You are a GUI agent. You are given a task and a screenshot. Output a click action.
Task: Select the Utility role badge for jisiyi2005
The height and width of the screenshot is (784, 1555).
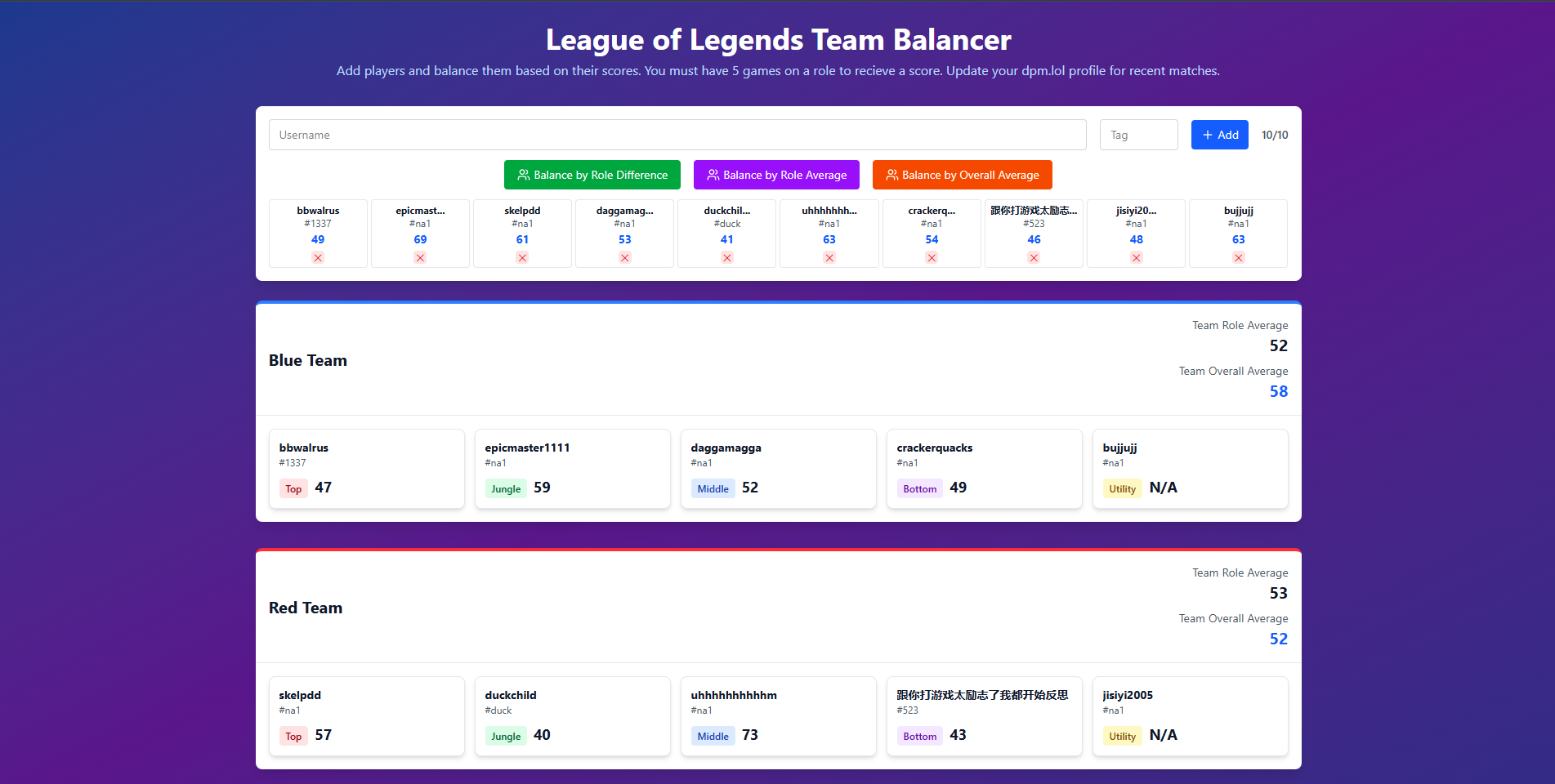click(1121, 736)
